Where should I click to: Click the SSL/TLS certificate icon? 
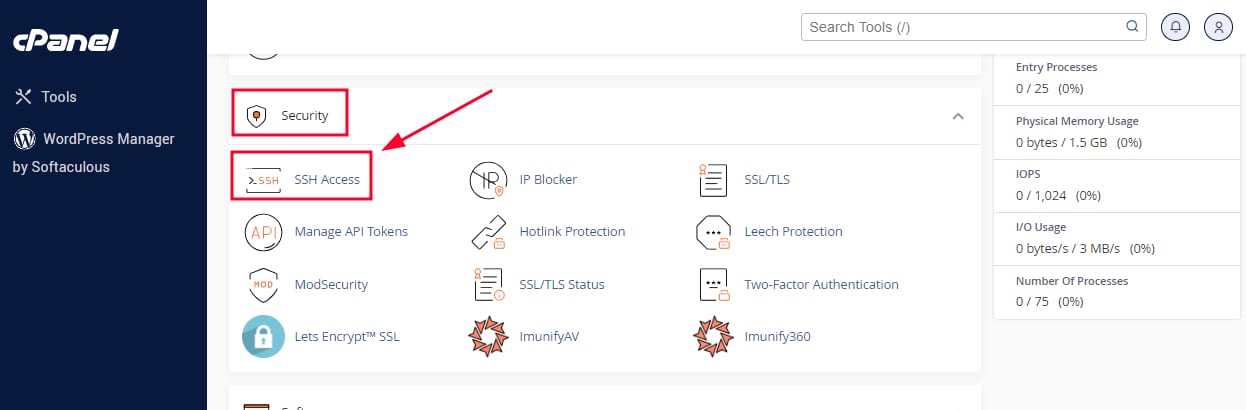point(712,180)
